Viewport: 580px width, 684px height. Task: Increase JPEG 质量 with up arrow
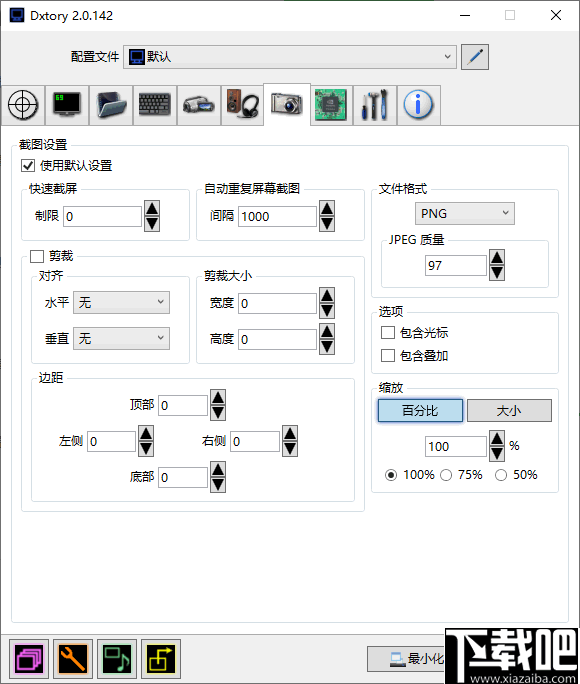(x=497, y=257)
